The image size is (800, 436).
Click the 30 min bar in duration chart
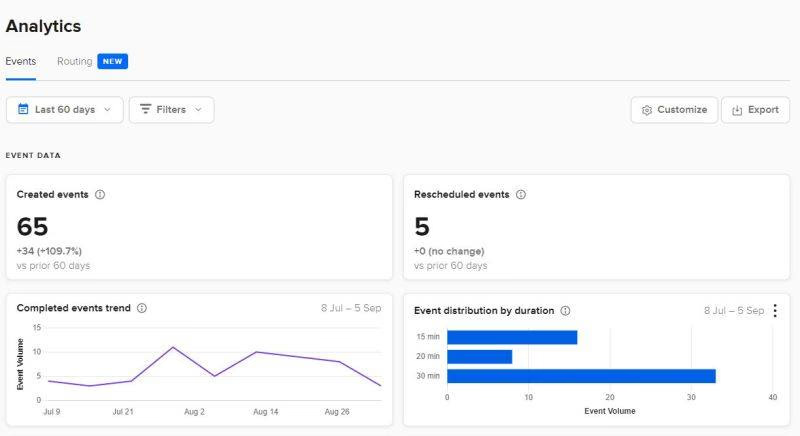tap(581, 376)
